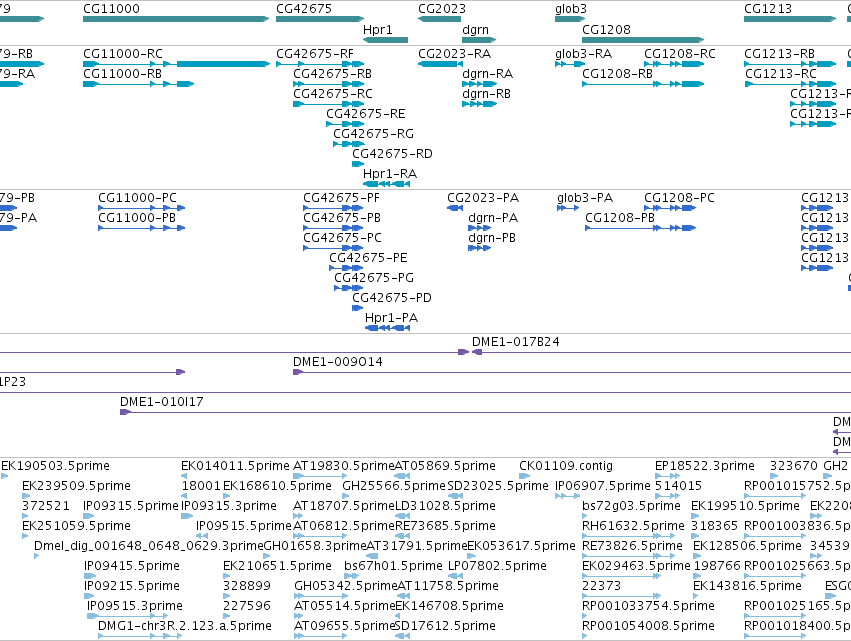Click the CG42675 gene label
The height and width of the screenshot is (641, 851).
point(303,9)
